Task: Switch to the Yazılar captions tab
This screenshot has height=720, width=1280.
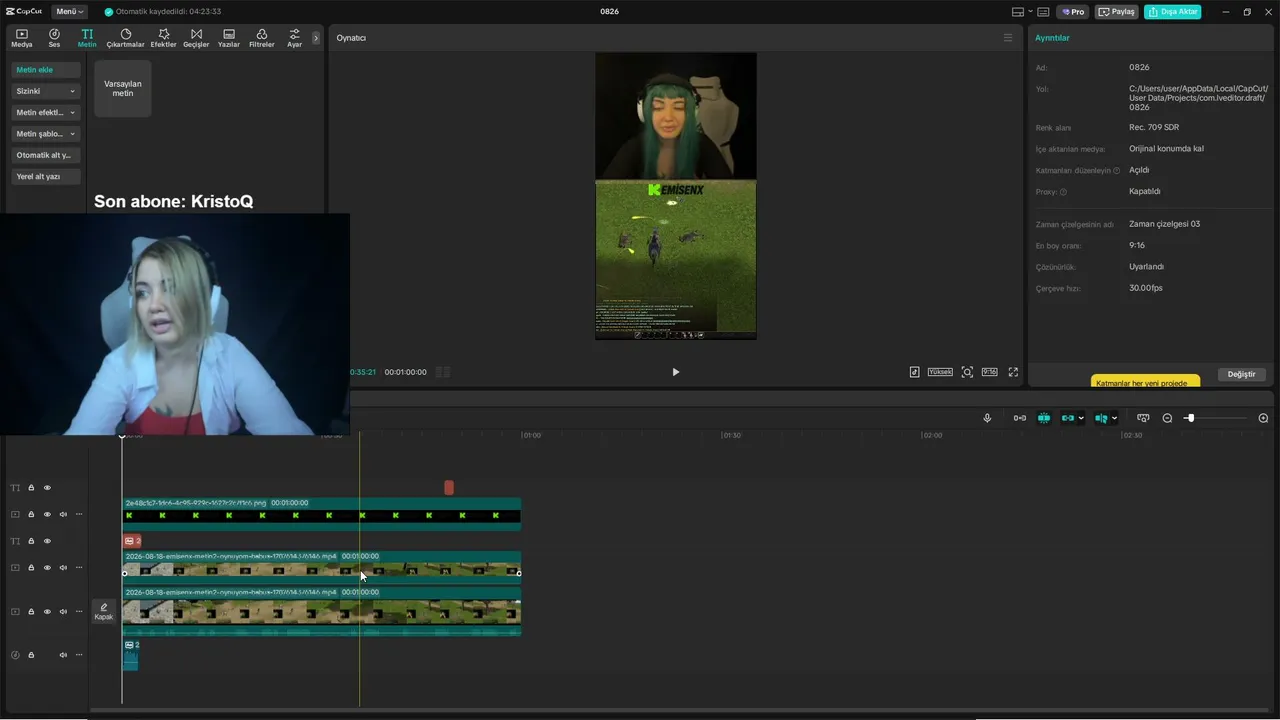Action: (x=229, y=38)
